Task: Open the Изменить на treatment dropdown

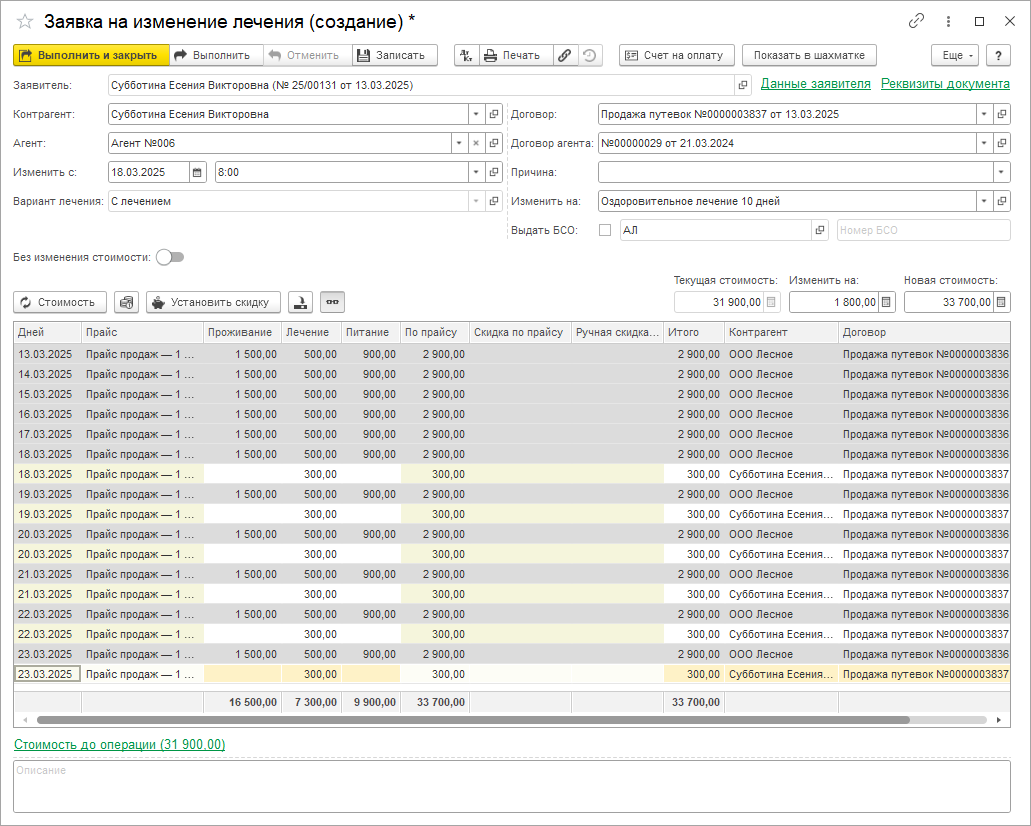Action: click(985, 201)
